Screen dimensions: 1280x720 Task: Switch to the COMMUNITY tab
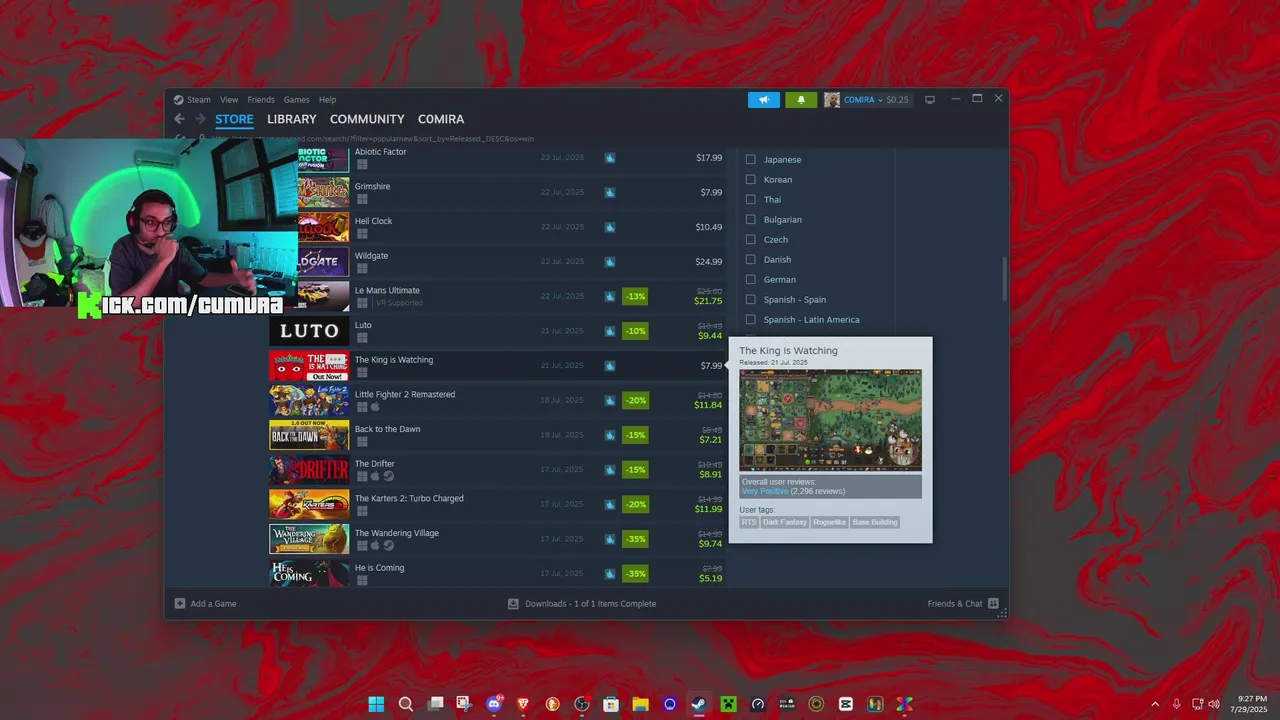pyautogui.click(x=367, y=119)
